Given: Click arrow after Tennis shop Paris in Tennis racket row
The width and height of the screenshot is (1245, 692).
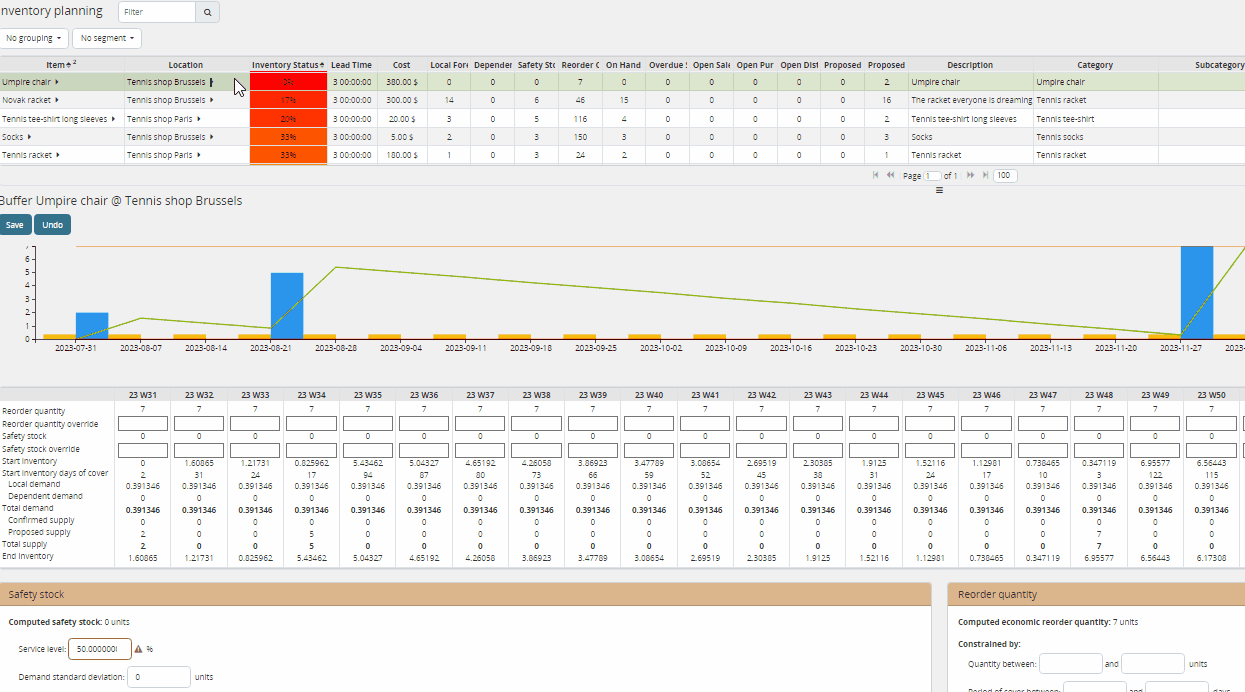Looking at the screenshot, I should pos(199,155).
